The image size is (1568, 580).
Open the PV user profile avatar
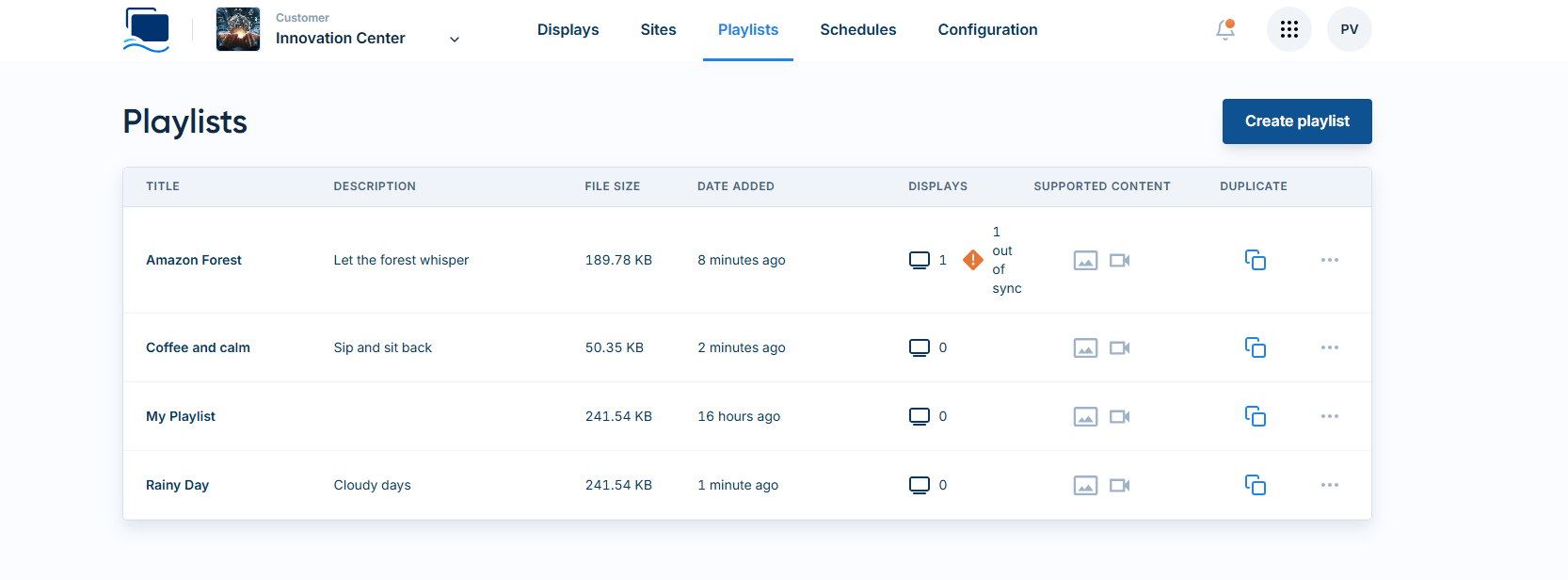click(x=1349, y=30)
